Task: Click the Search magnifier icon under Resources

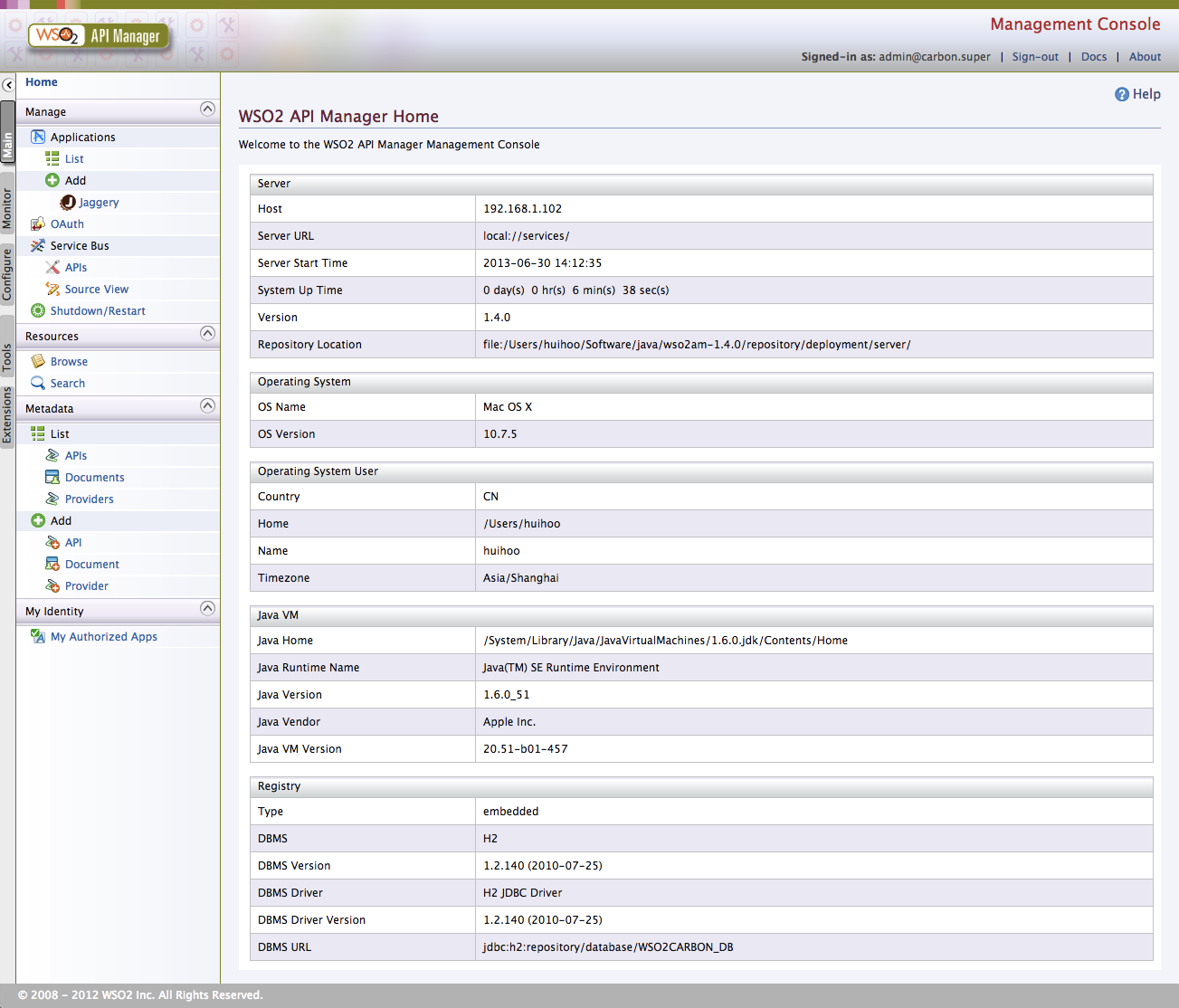Action: click(x=37, y=383)
